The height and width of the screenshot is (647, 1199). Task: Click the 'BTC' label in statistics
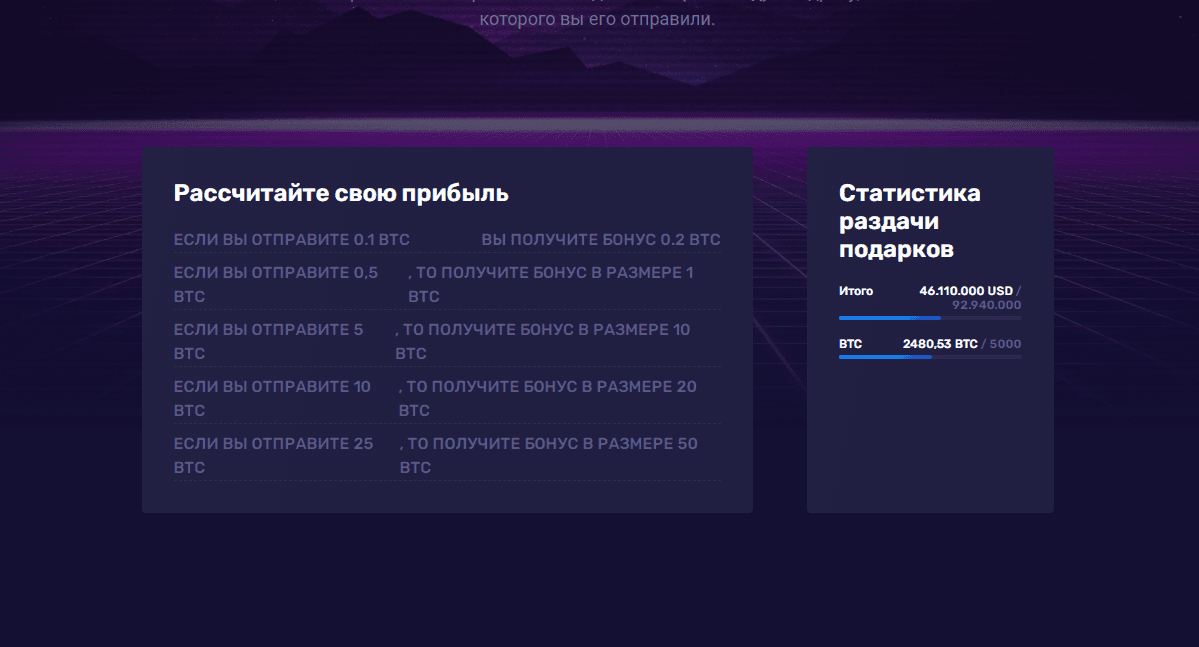click(x=850, y=344)
